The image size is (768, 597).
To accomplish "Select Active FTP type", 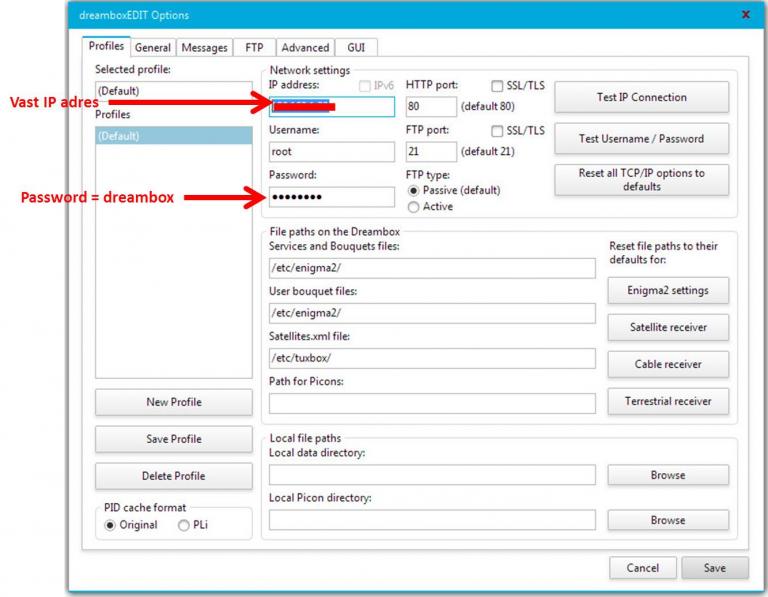I will click(415, 207).
